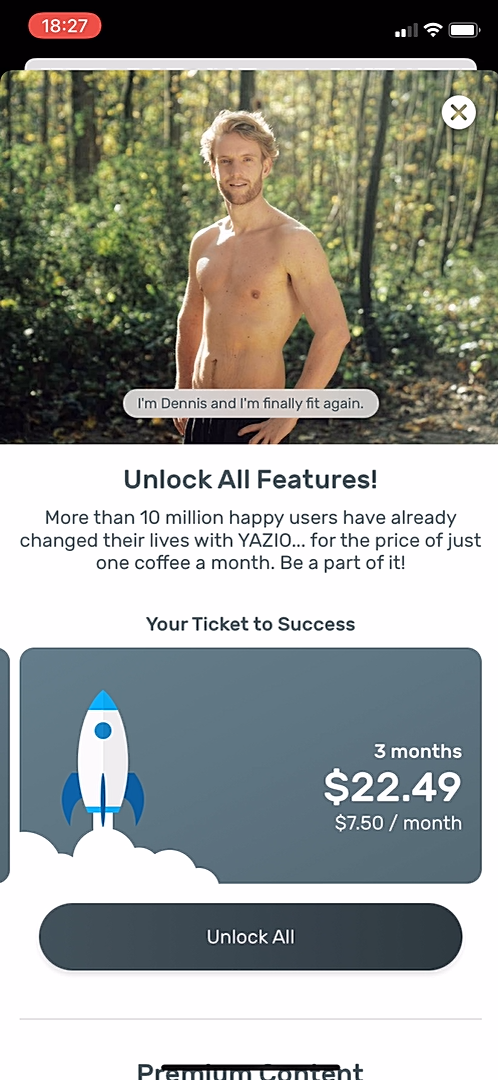The image size is (498, 1080).
Task: Click the Unlock All button
Action: coord(251,937)
